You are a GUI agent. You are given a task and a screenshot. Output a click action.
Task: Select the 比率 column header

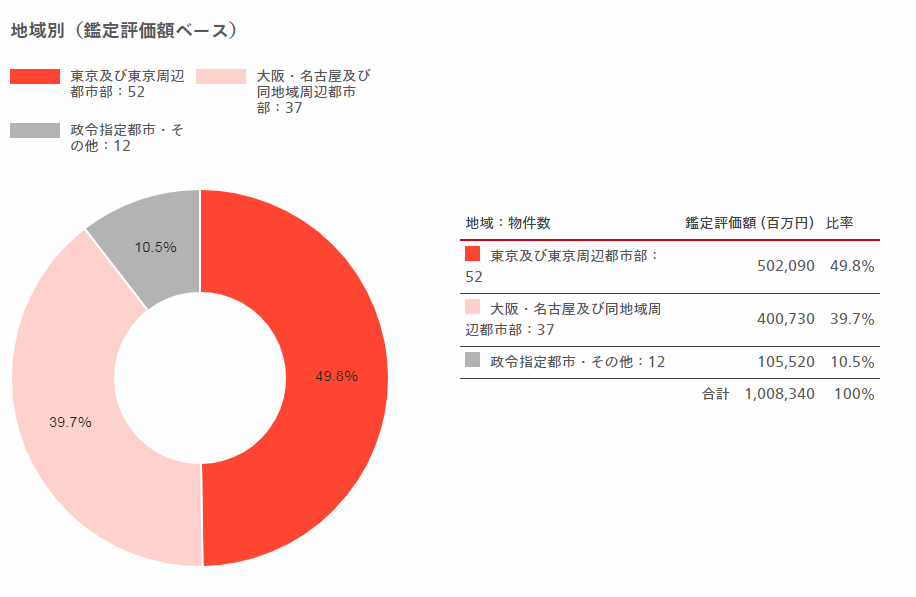coord(839,223)
